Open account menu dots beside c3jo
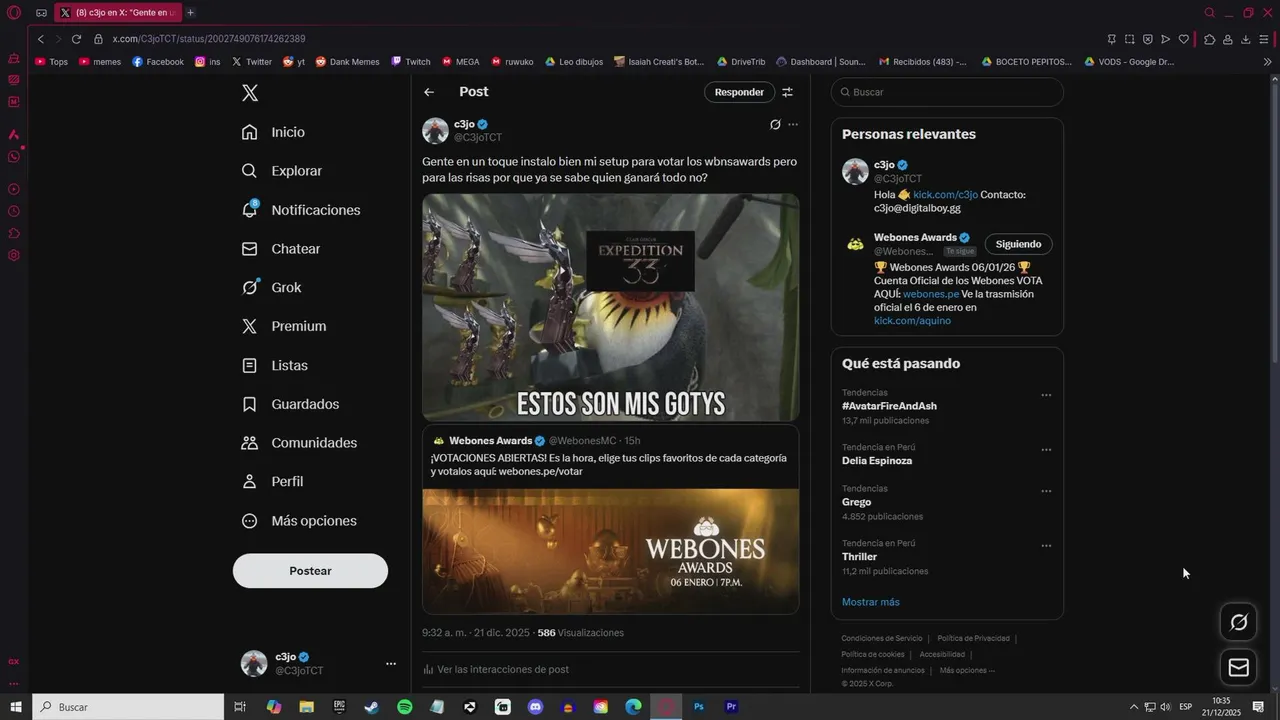 391,664
